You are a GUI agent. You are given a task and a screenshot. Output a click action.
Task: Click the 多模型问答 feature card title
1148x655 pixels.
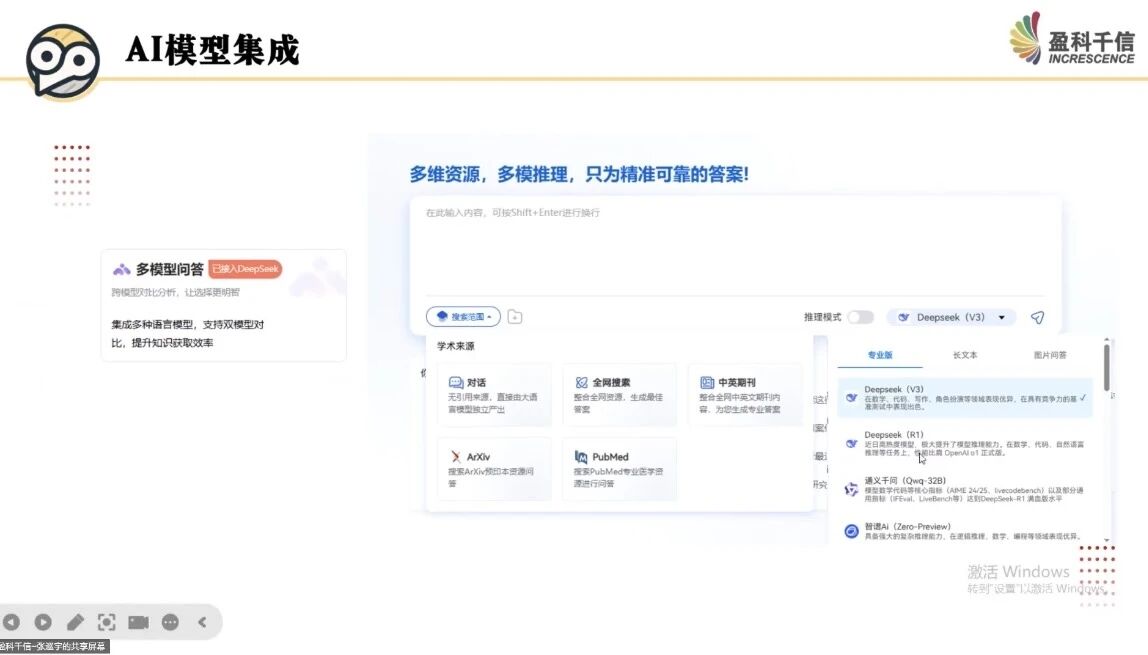coord(169,269)
